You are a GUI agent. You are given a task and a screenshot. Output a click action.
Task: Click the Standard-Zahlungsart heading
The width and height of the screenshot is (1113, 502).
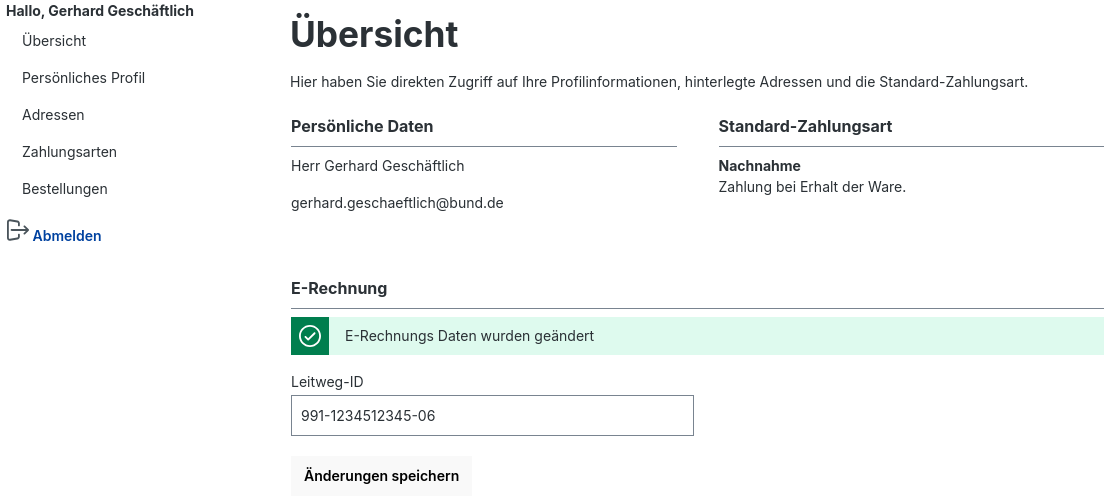click(x=805, y=126)
